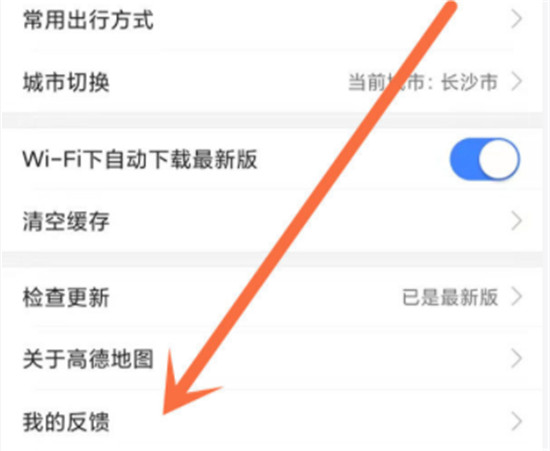This screenshot has height=451, width=550.
Task: Tap the white knob of the Wi-Fi toggle
Action: coord(498,159)
